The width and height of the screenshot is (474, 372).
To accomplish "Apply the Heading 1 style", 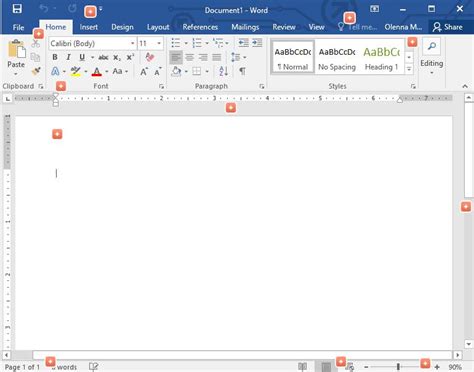I will click(x=382, y=57).
